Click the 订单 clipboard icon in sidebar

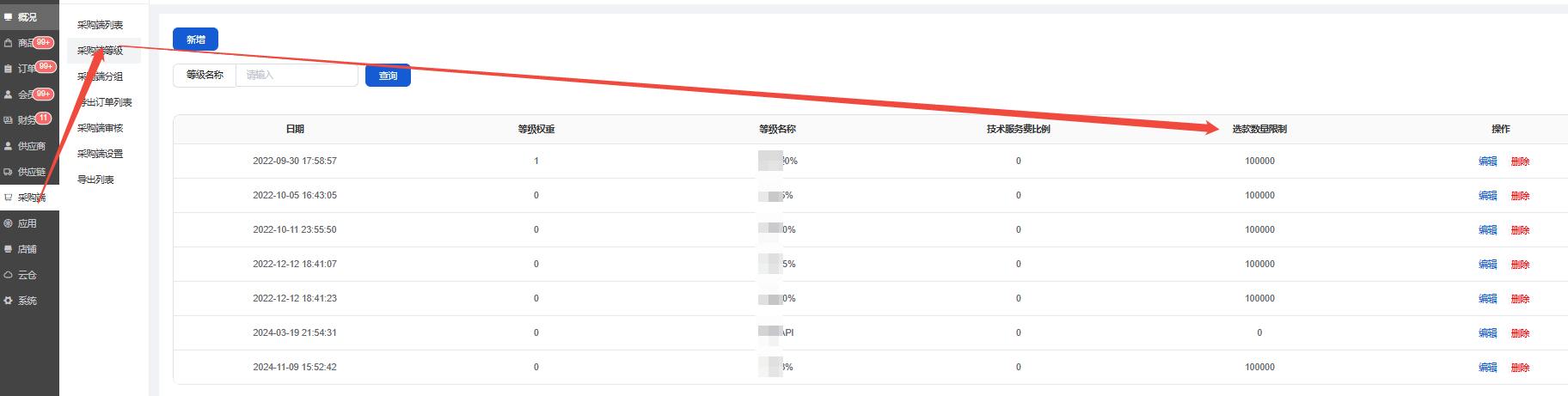click(x=9, y=69)
